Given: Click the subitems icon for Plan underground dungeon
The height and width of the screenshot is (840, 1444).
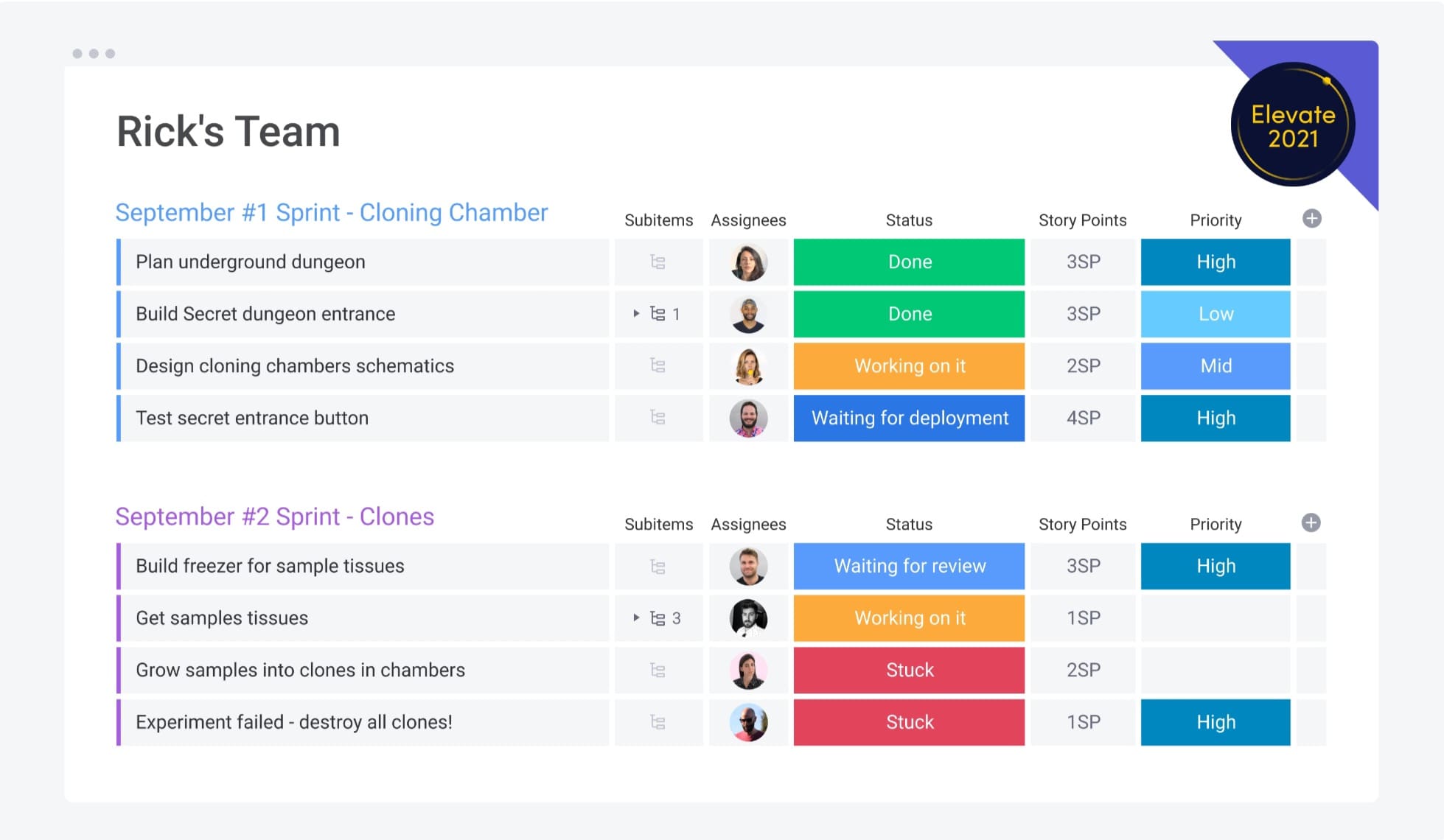Looking at the screenshot, I should click(658, 262).
